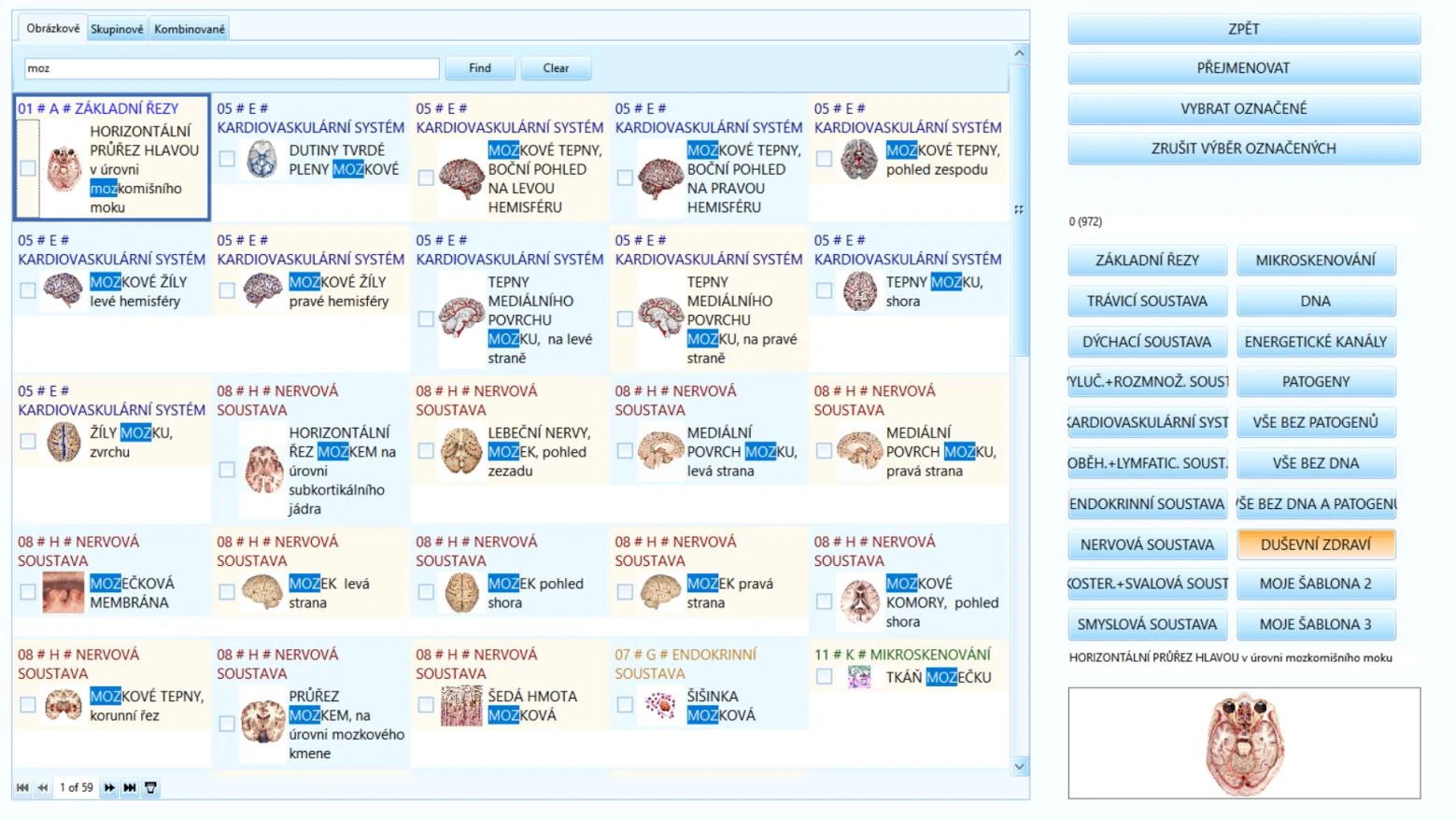Click the filter icon in pager bar
This screenshot has height=819, width=1456.
[150, 788]
